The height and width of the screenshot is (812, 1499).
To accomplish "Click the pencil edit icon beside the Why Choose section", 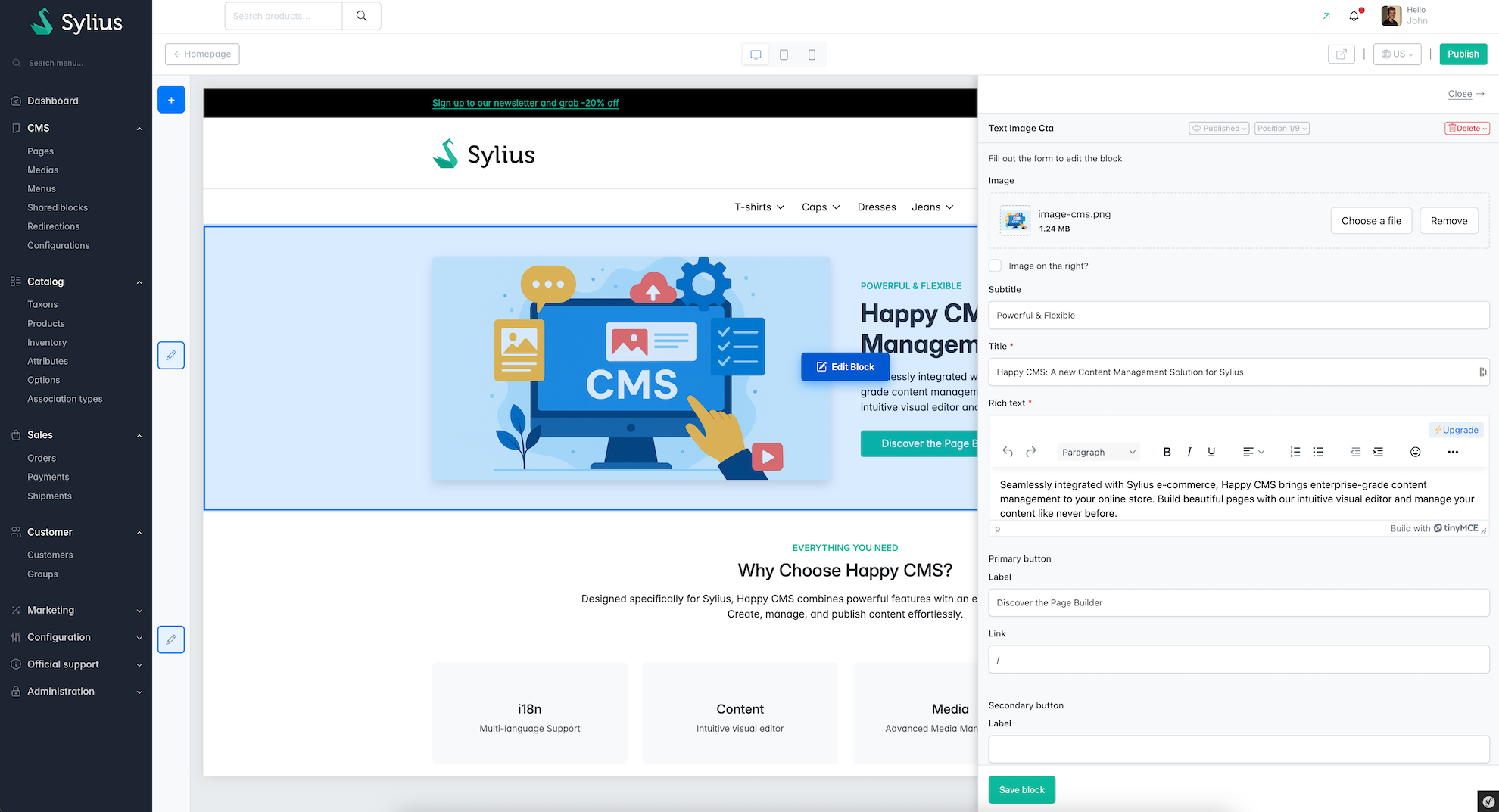I will [171, 639].
